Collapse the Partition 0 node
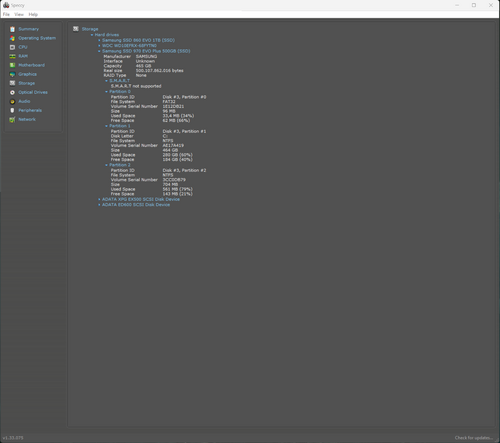The width and height of the screenshot is (500, 443). point(120,91)
